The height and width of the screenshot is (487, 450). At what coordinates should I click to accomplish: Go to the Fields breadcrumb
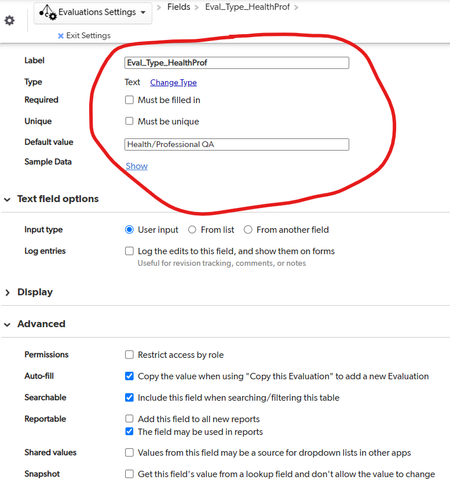pos(179,7)
